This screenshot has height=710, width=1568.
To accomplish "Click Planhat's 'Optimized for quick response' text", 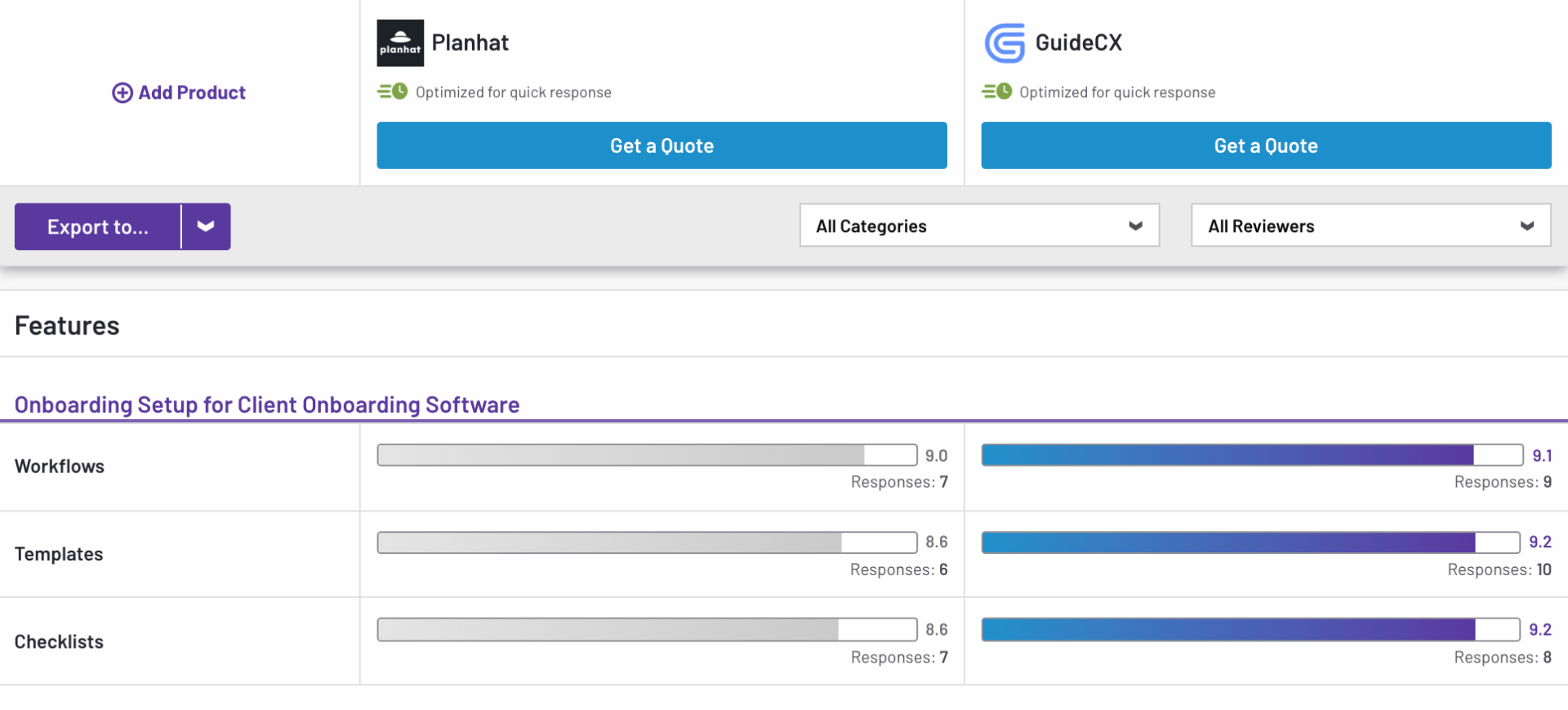I will click(514, 92).
